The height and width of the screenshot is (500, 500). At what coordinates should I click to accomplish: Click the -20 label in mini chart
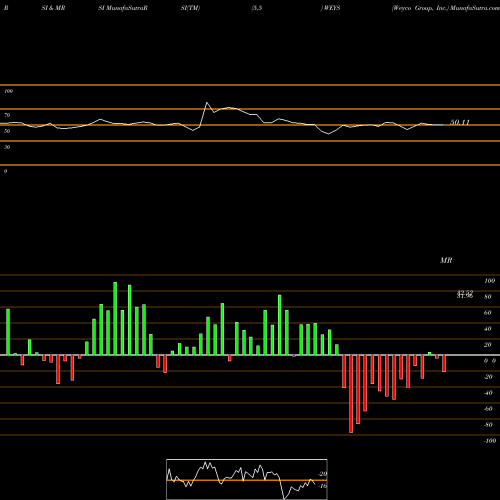323,474
